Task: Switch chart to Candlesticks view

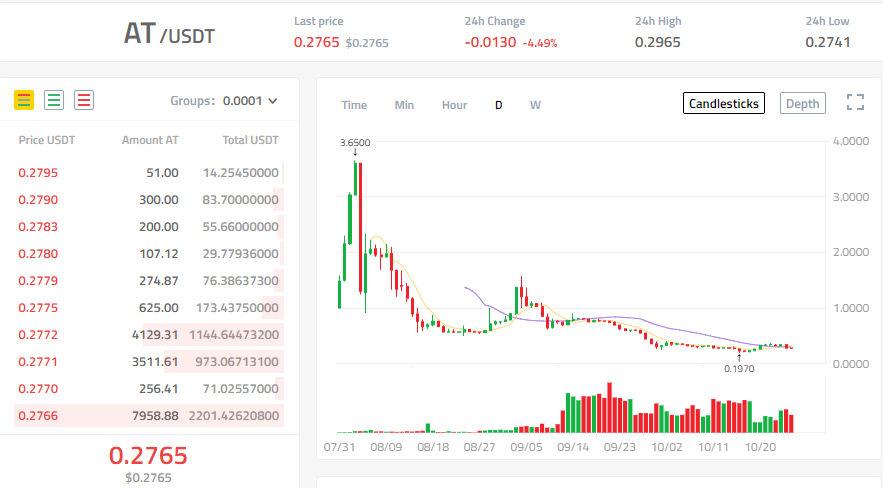Action: (724, 103)
